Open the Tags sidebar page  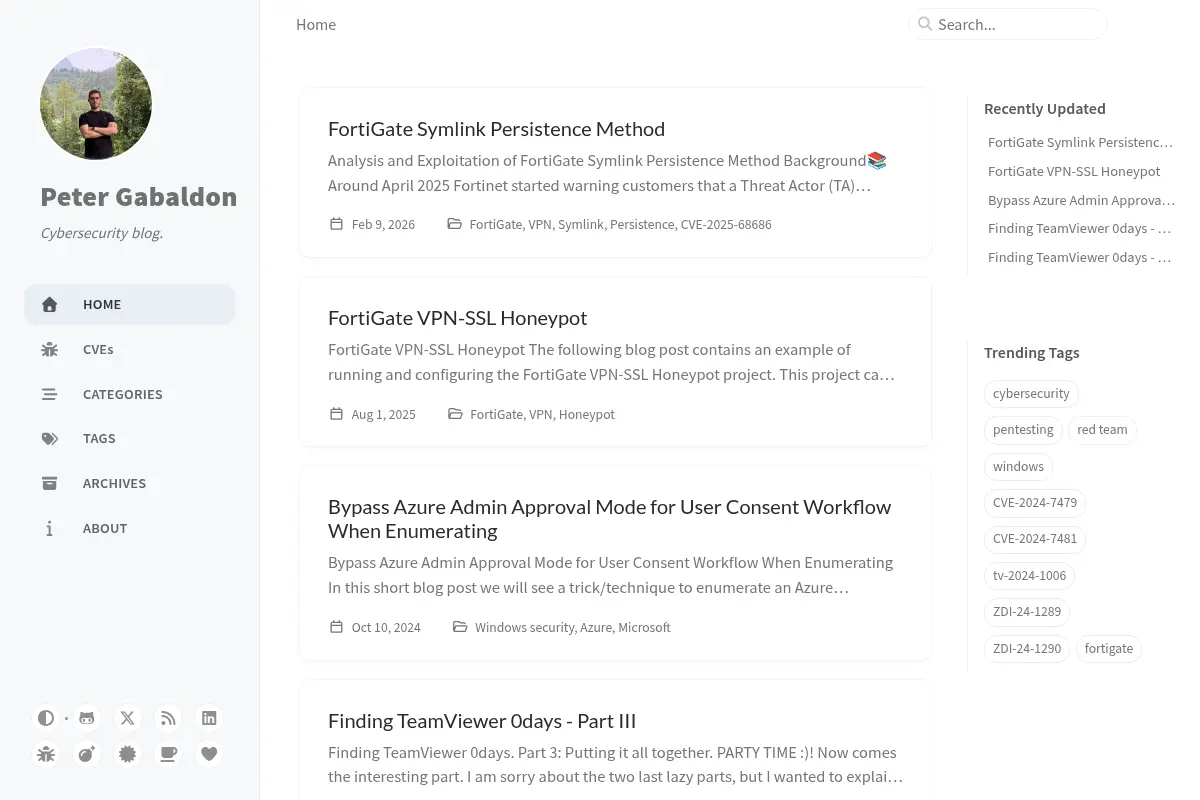(x=130, y=438)
